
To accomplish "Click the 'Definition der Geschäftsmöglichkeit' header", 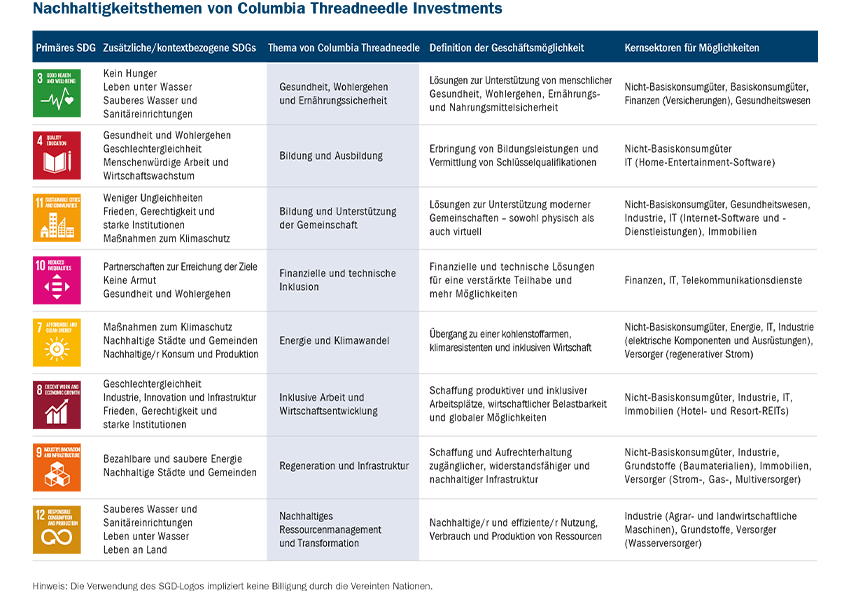I will tap(507, 48).
